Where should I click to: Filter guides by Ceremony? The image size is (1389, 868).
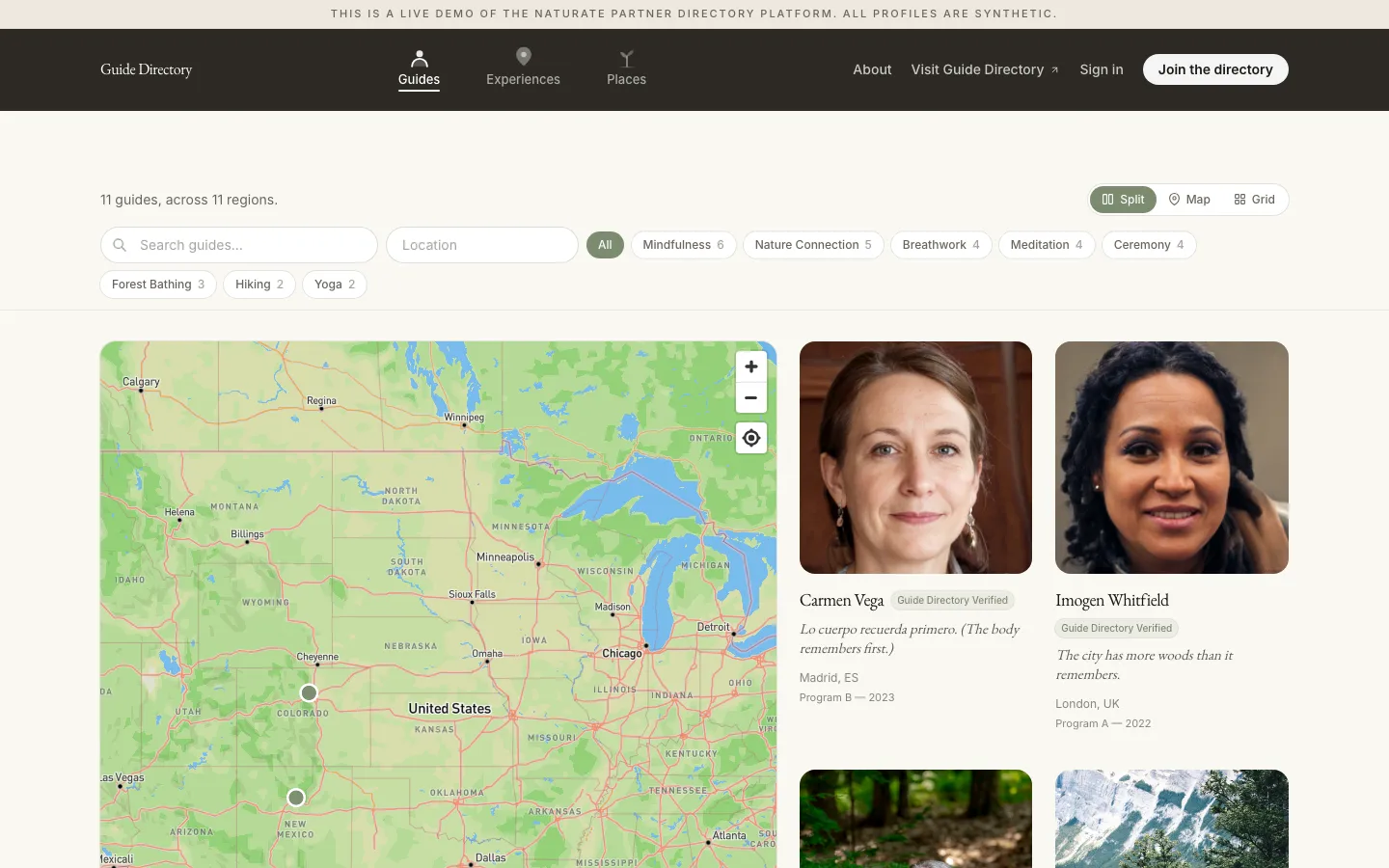tap(1149, 245)
